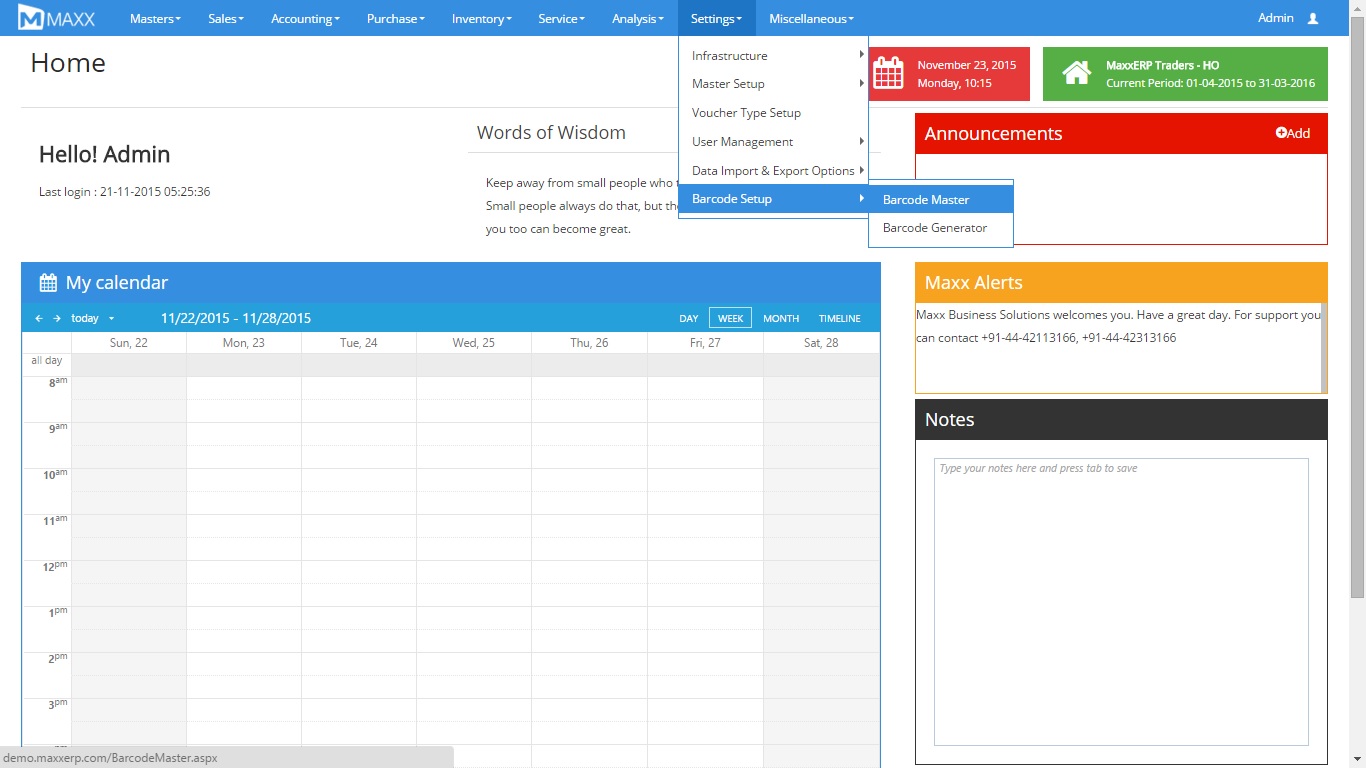Switch calendar to Day view
Viewport: 1366px width, 768px height.
[x=689, y=319]
